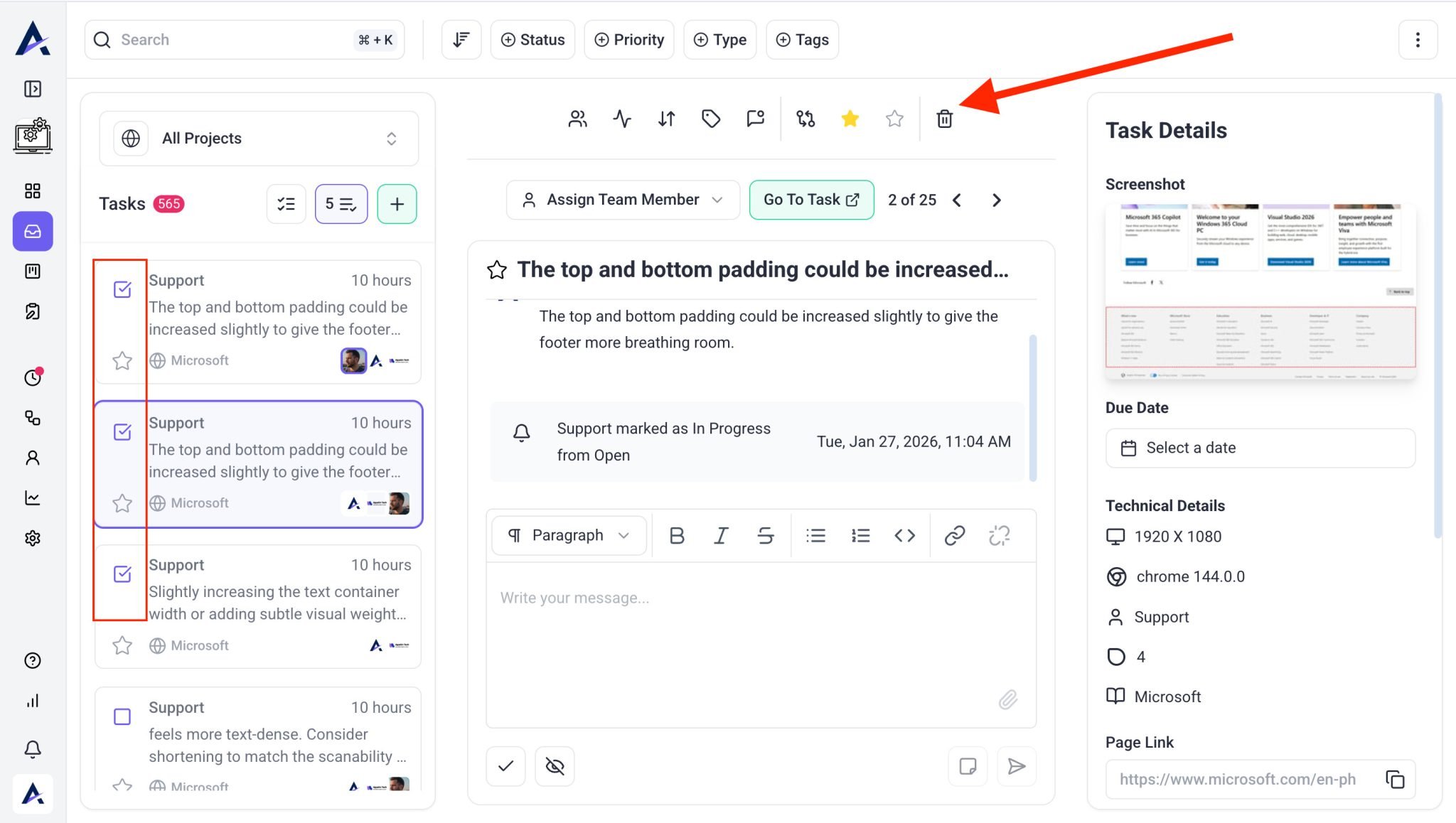Check the unchecked fourth task checkbox

click(122, 716)
